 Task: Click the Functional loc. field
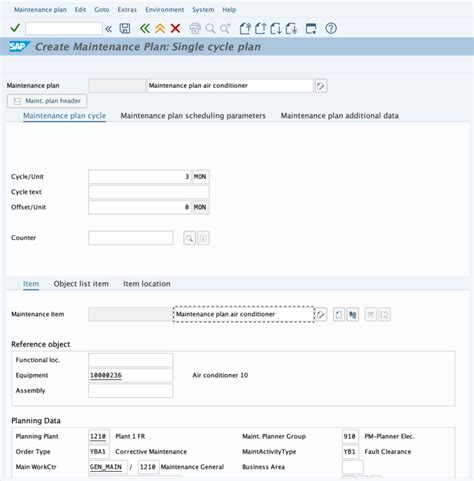click(131, 360)
